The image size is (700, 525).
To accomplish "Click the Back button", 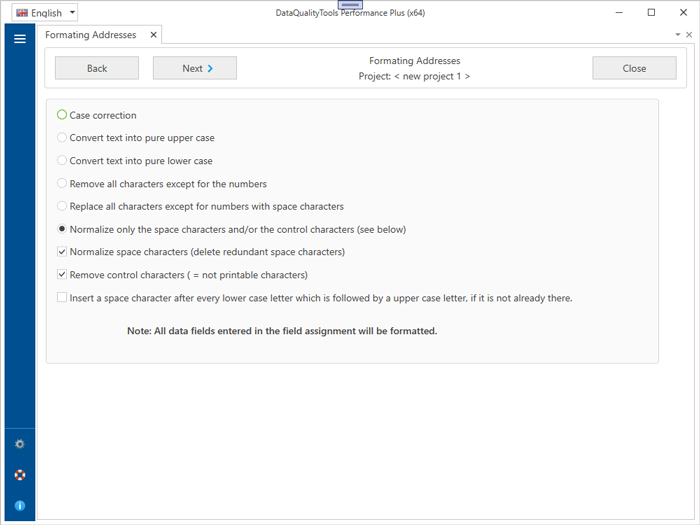I will pyautogui.click(x=97, y=68).
